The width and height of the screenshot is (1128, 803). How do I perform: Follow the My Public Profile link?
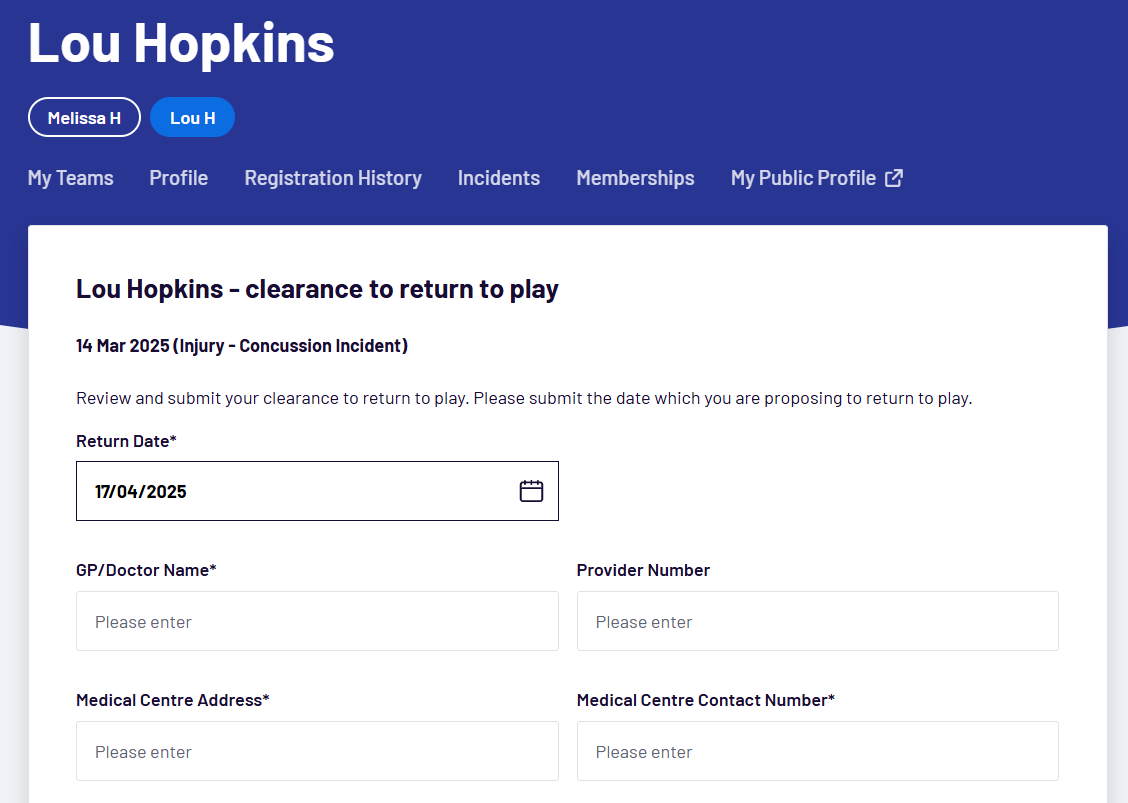[x=803, y=178]
